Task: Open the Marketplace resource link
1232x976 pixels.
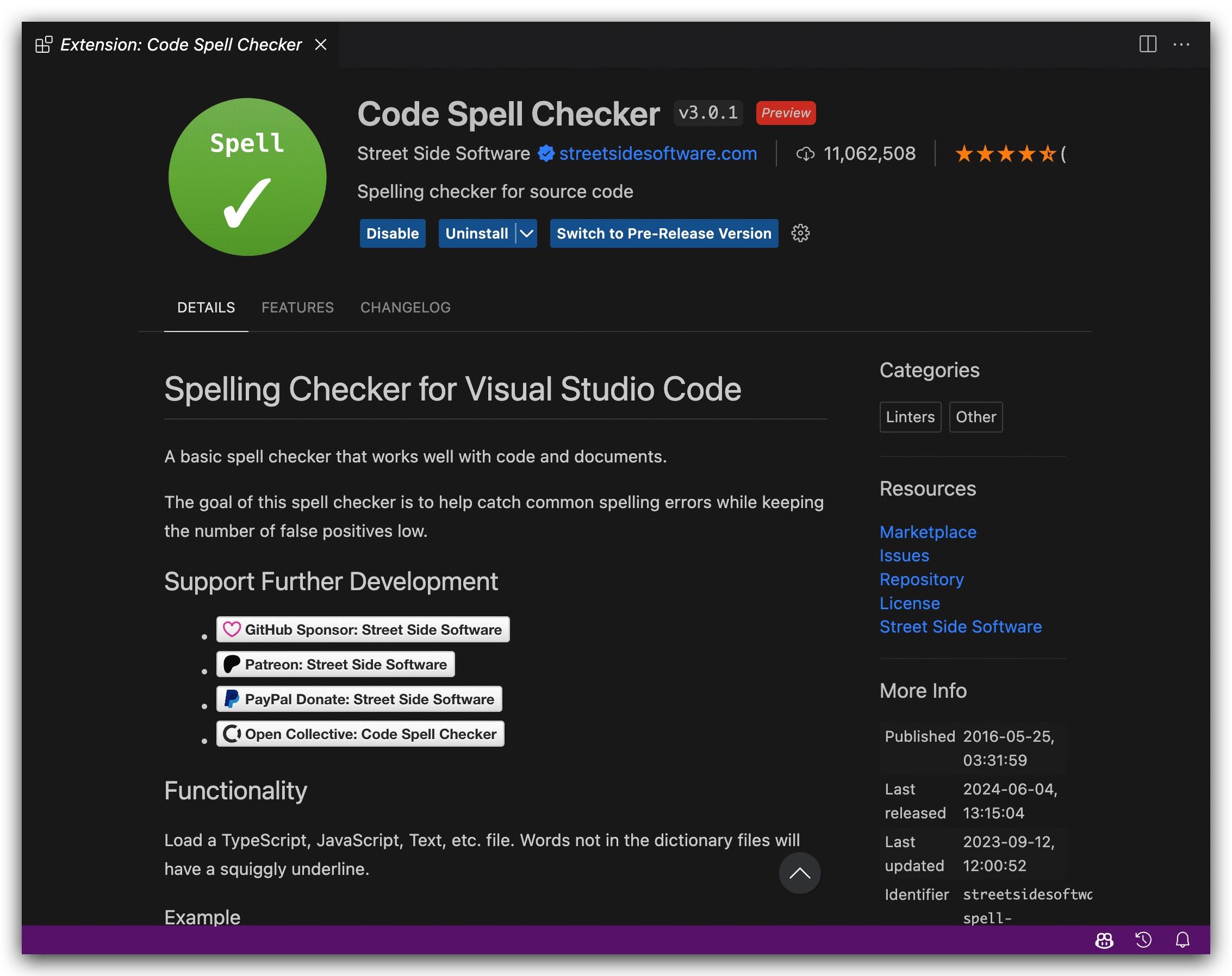Action: click(928, 531)
